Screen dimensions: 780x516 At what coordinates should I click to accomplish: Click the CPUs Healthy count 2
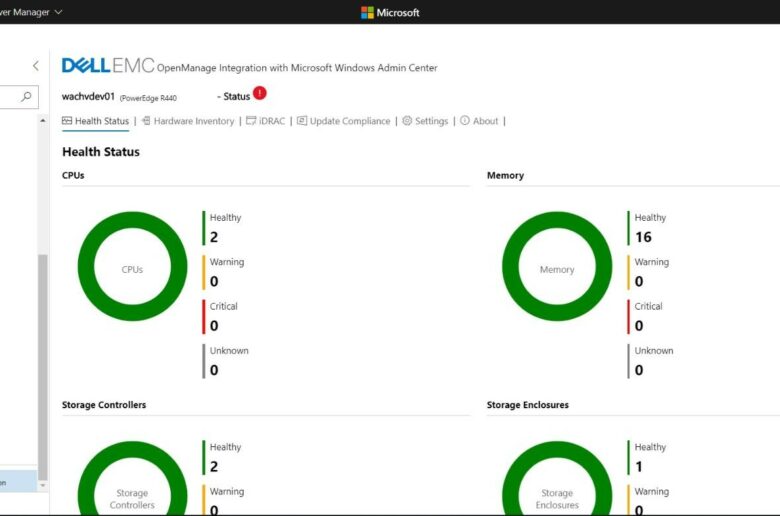click(x=214, y=237)
